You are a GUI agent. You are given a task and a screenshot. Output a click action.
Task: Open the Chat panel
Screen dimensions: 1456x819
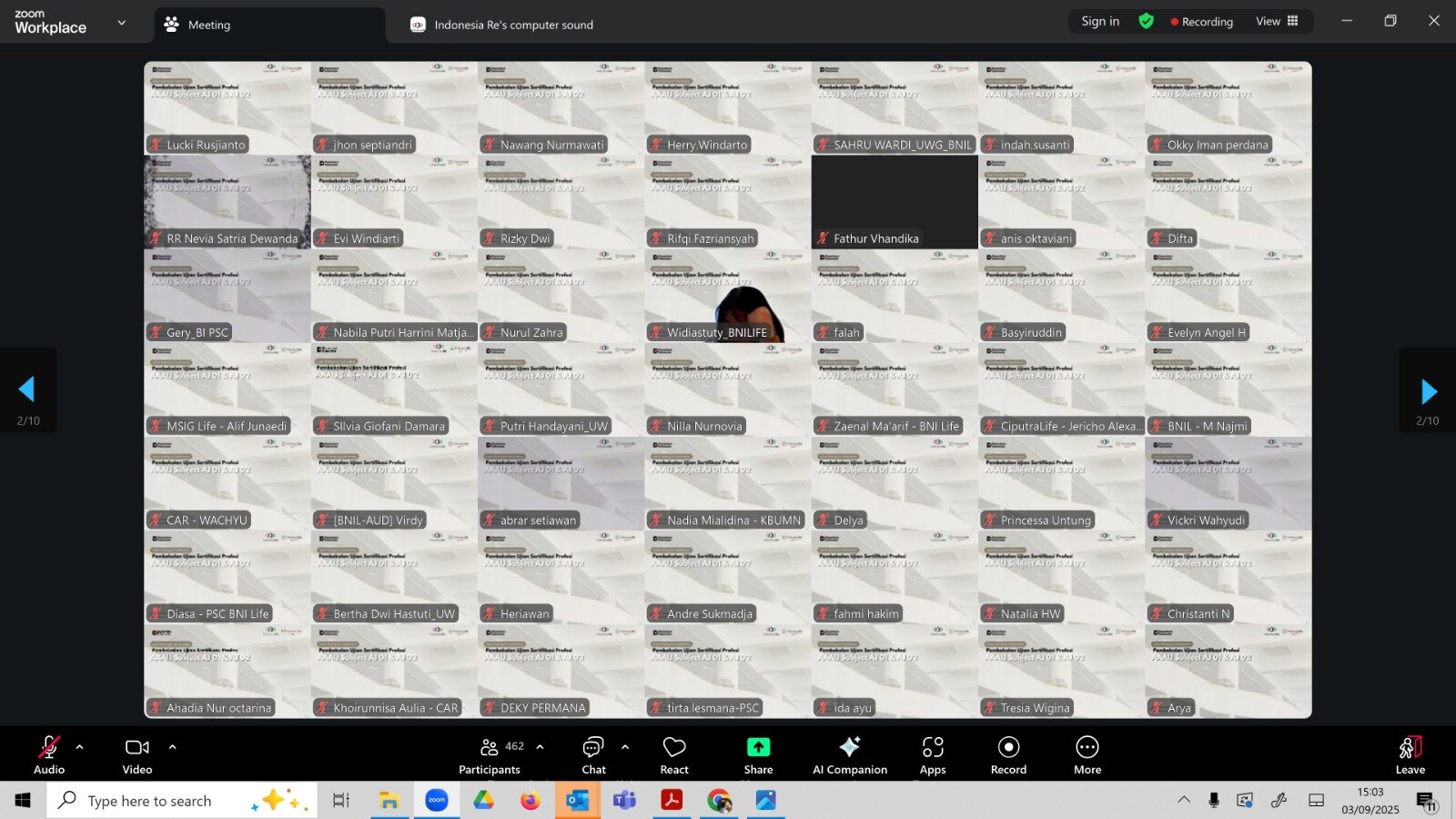[x=593, y=748]
